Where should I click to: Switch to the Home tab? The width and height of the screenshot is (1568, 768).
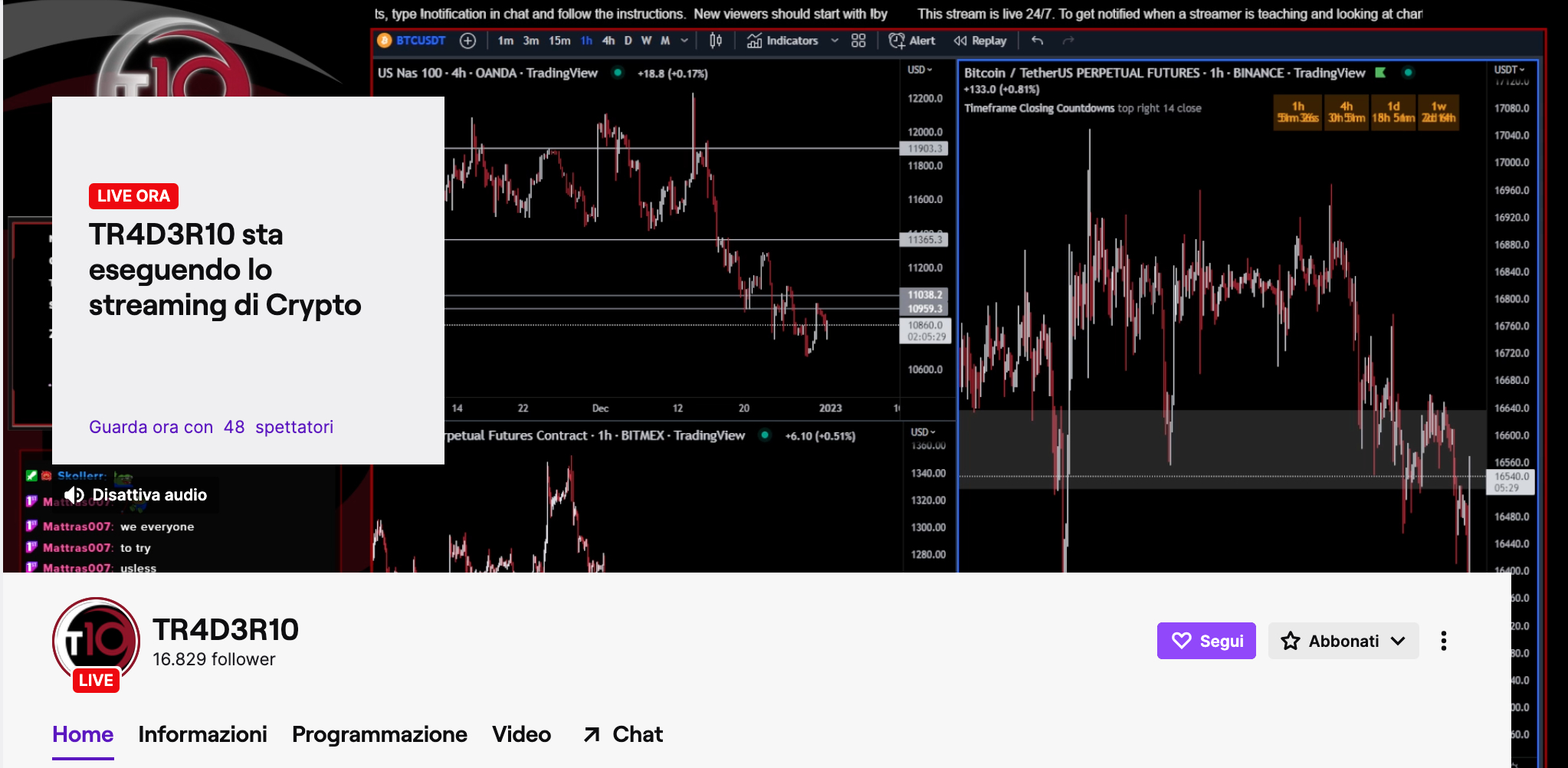83,734
